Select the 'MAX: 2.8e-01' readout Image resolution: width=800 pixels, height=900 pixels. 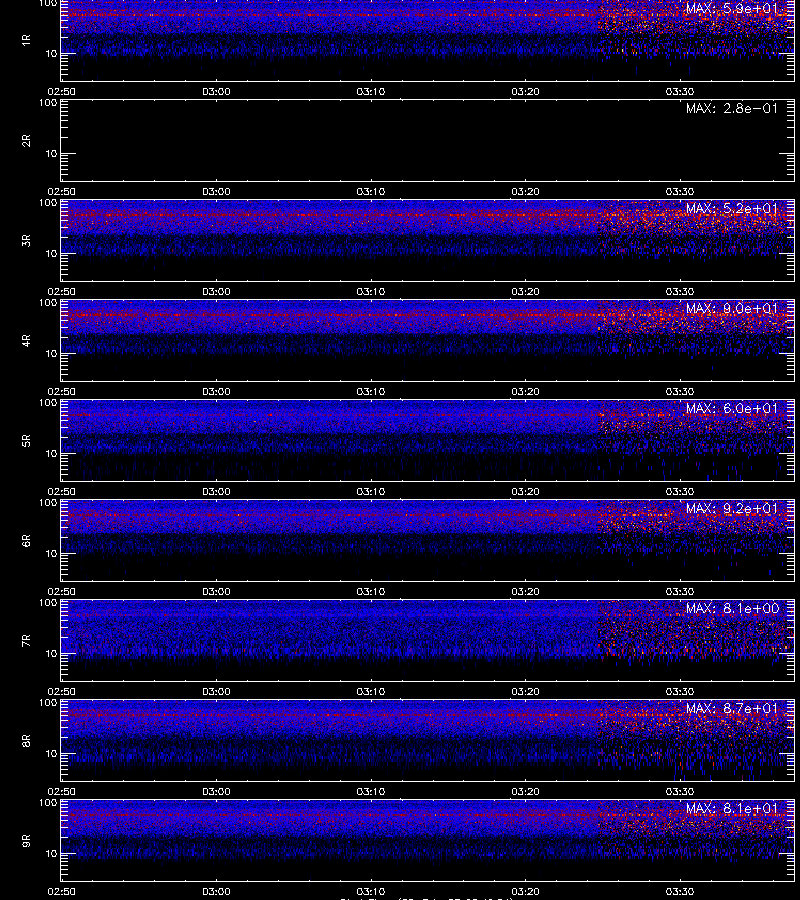point(732,108)
